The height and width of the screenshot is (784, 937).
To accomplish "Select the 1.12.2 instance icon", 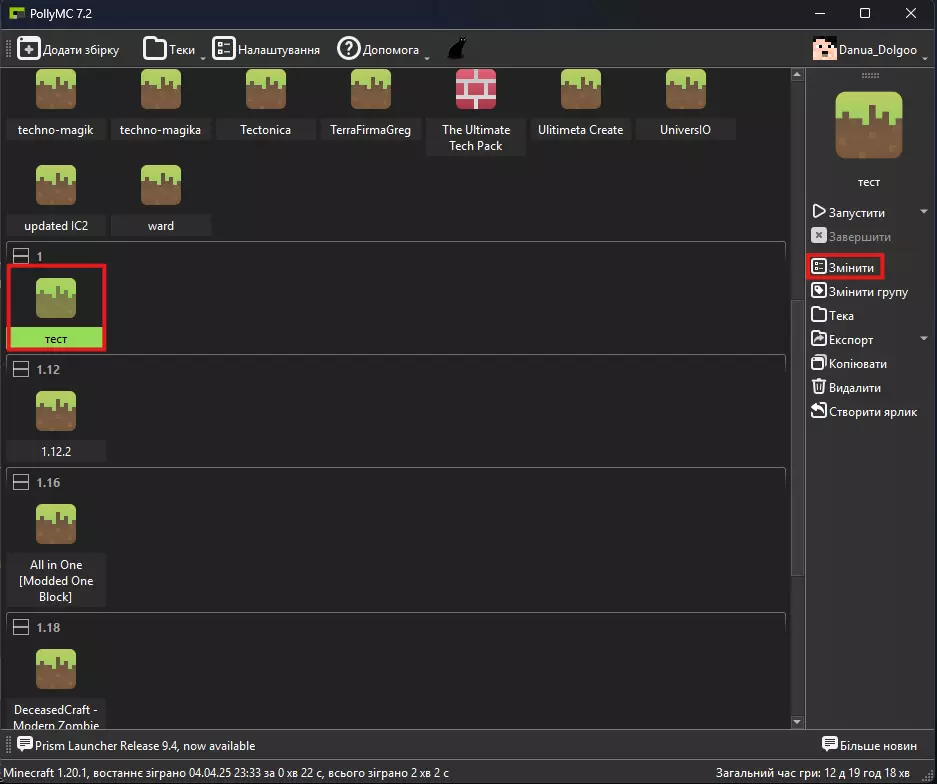I will [x=56, y=411].
